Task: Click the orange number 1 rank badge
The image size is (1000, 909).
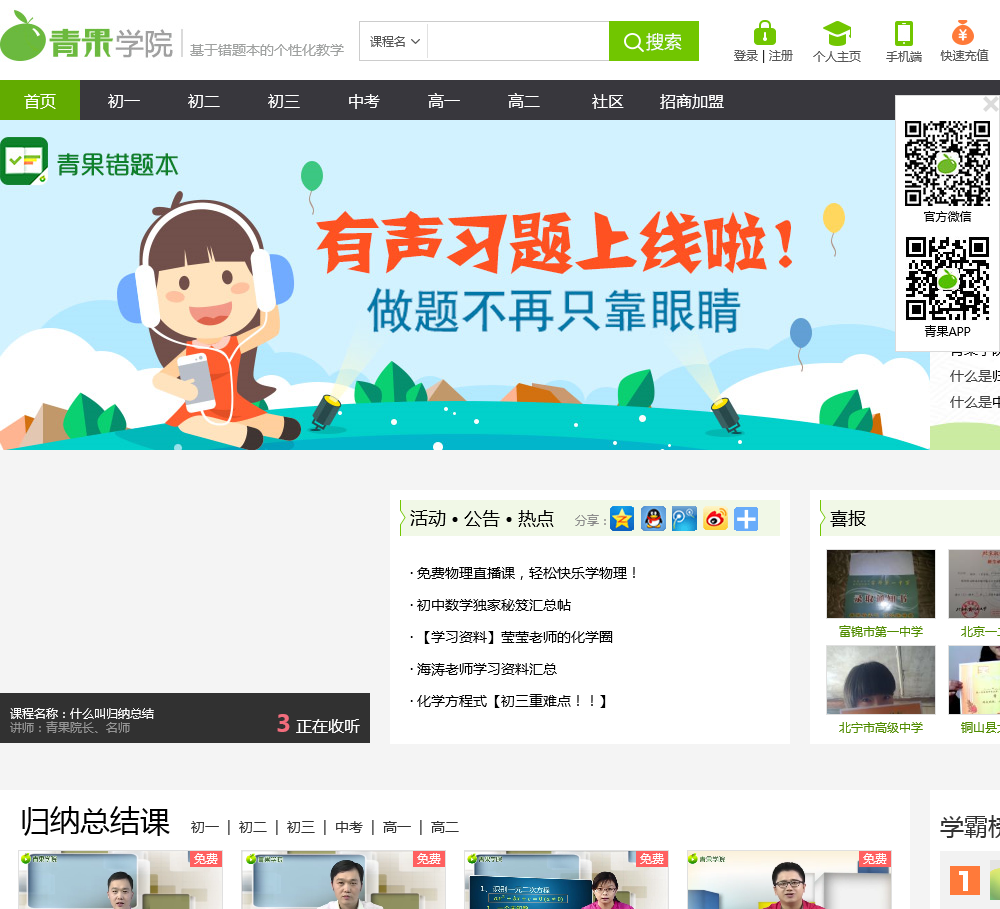Action: click(964, 881)
